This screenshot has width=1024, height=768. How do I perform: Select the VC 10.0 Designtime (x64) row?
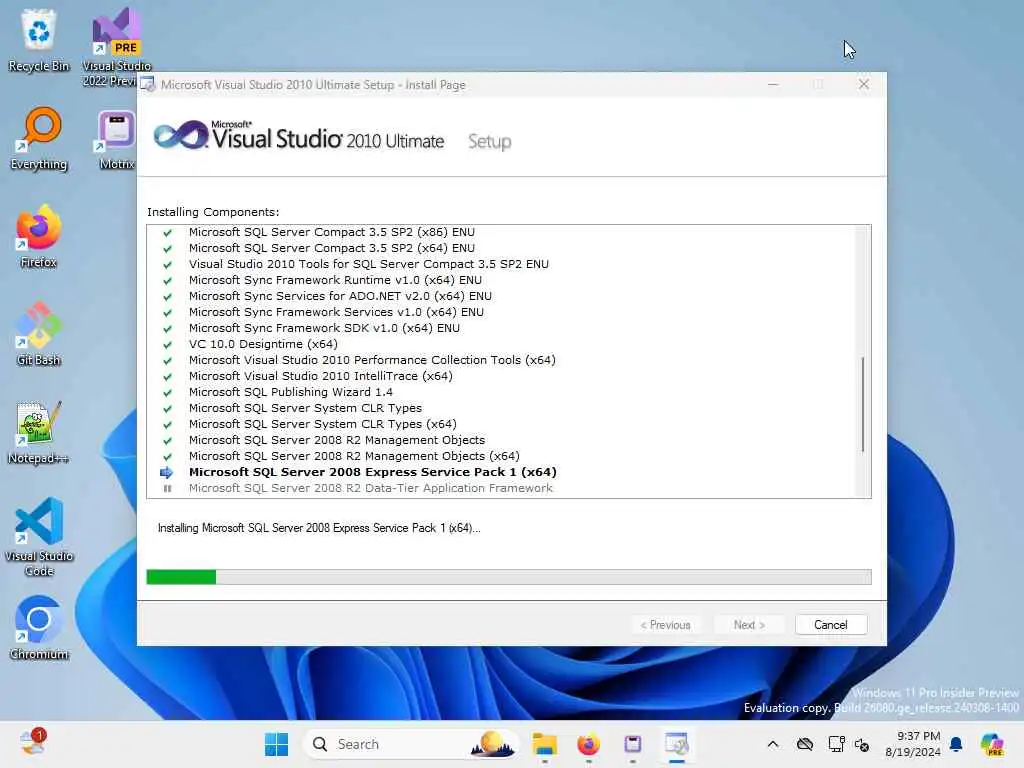pyautogui.click(x=263, y=344)
